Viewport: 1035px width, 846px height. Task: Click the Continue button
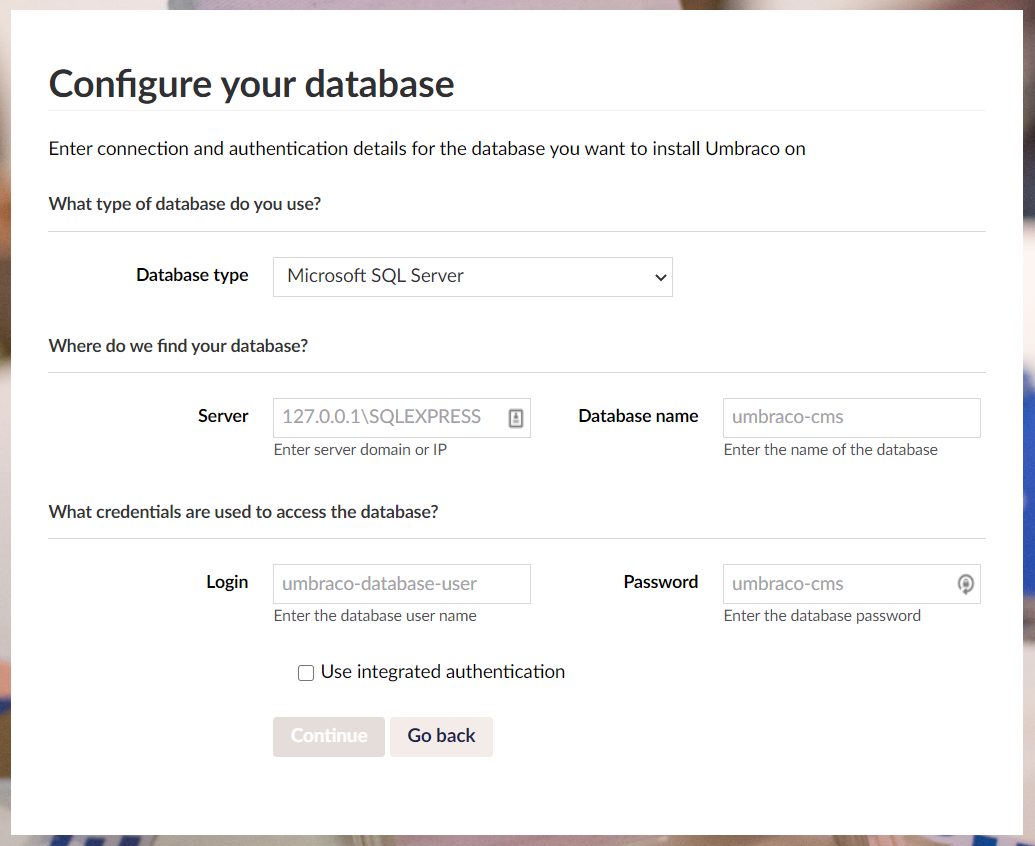click(329, 736)
